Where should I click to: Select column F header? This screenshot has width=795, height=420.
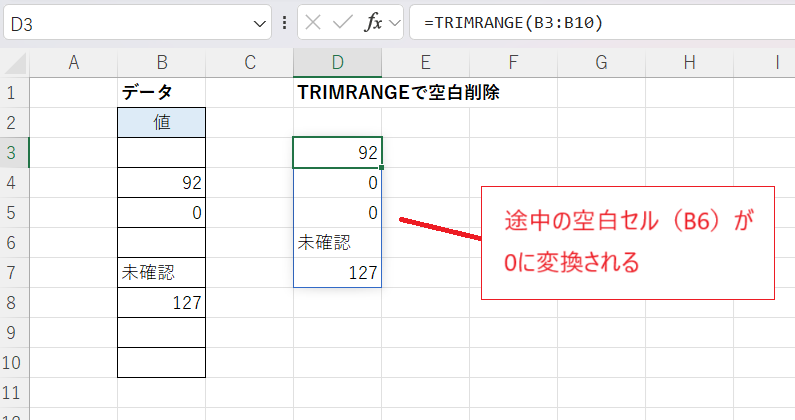pos(513,62)
